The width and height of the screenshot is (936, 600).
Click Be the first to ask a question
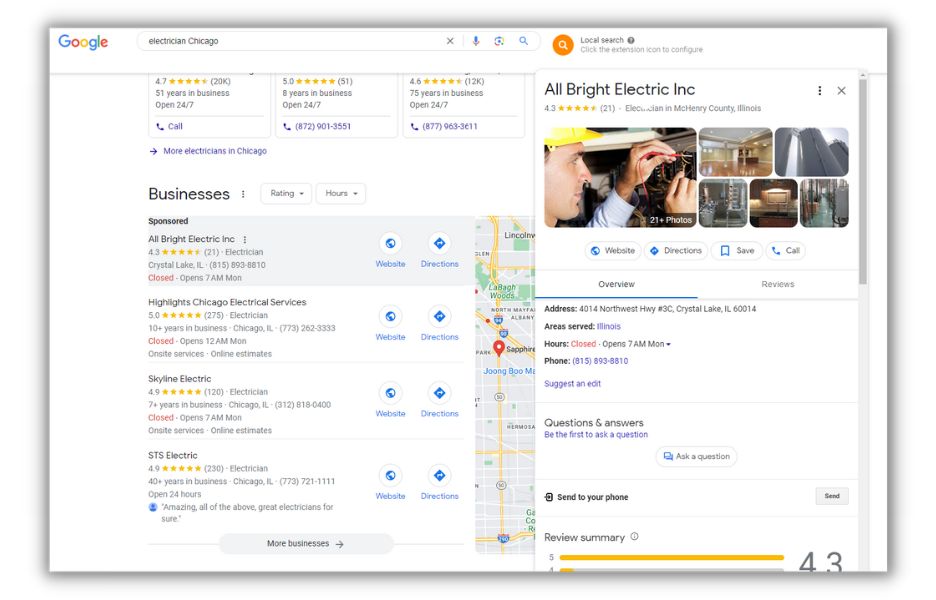click(x=596, y=435)
